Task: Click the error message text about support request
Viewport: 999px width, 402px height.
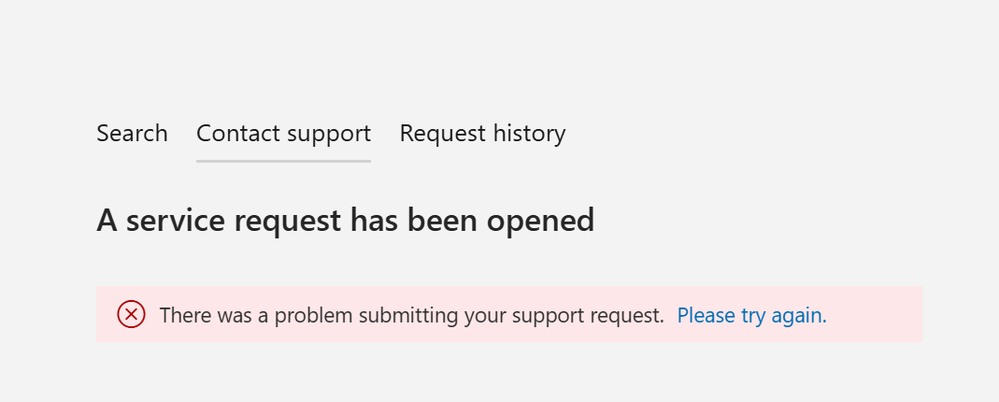Action: (x=412, y=315)
